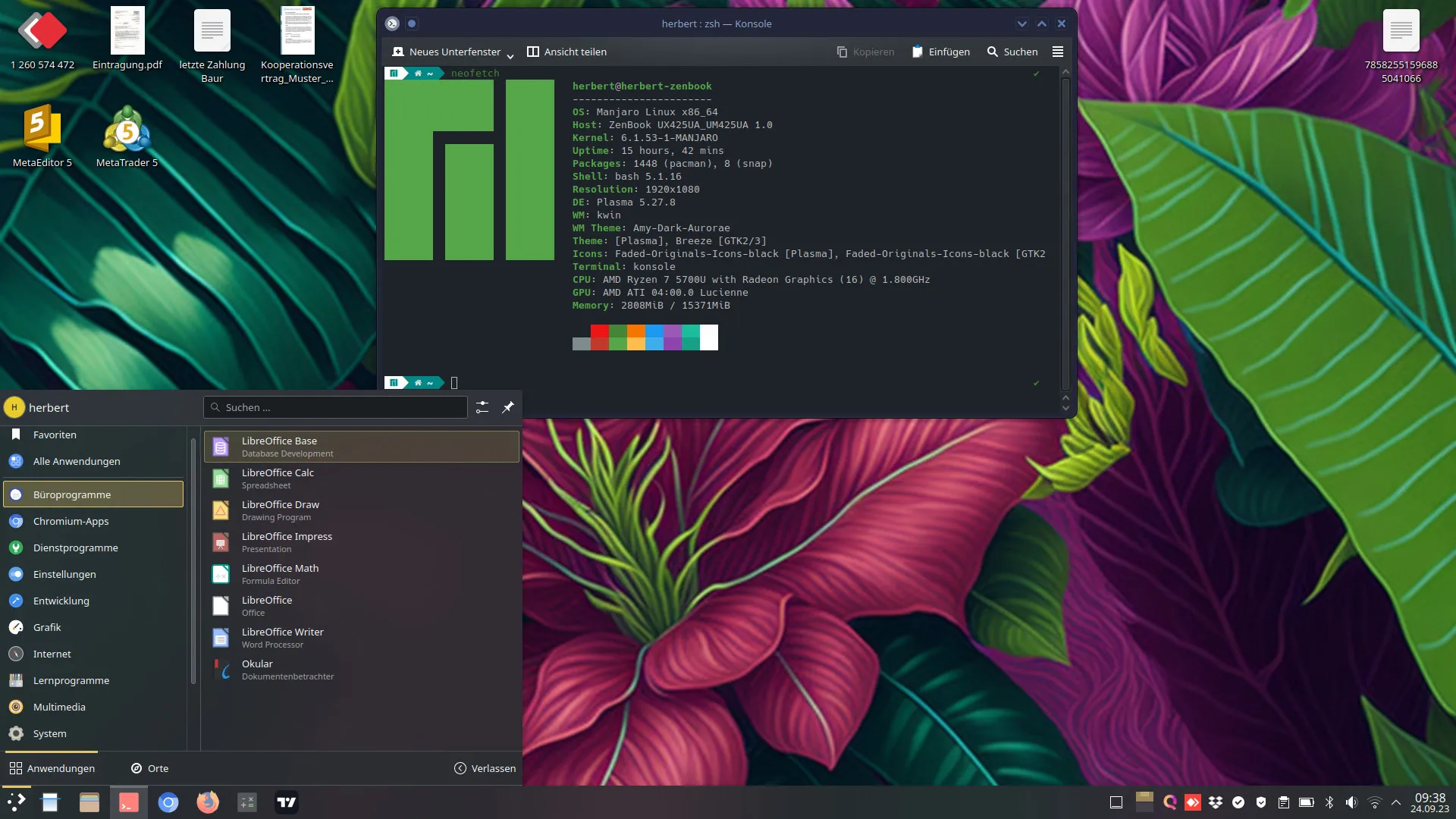This screenshot has width=1456, height=819.
Task: Expand Neues Unterfenster dropdown arrow
Action: [510, 55]
